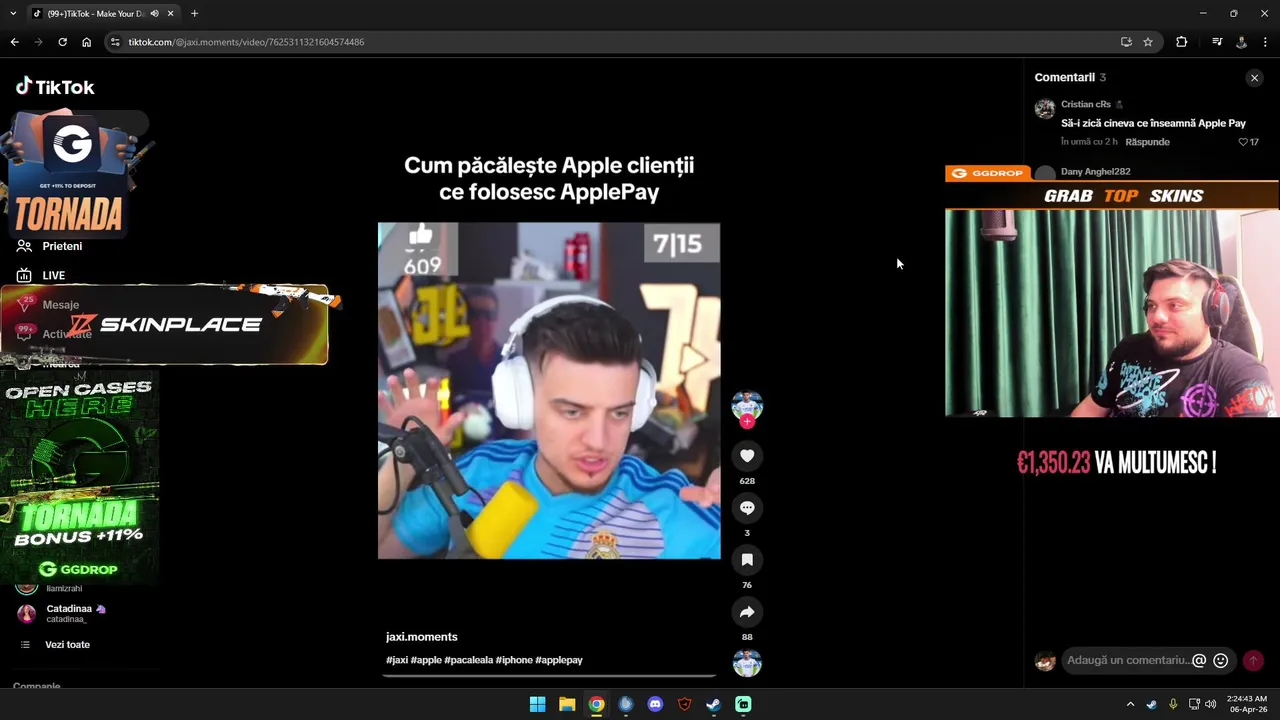This screenshot has width=1280, height=720.
Task: Open Catadinaa's followed account
Action: pyautogui.click(x=60, y=613)
